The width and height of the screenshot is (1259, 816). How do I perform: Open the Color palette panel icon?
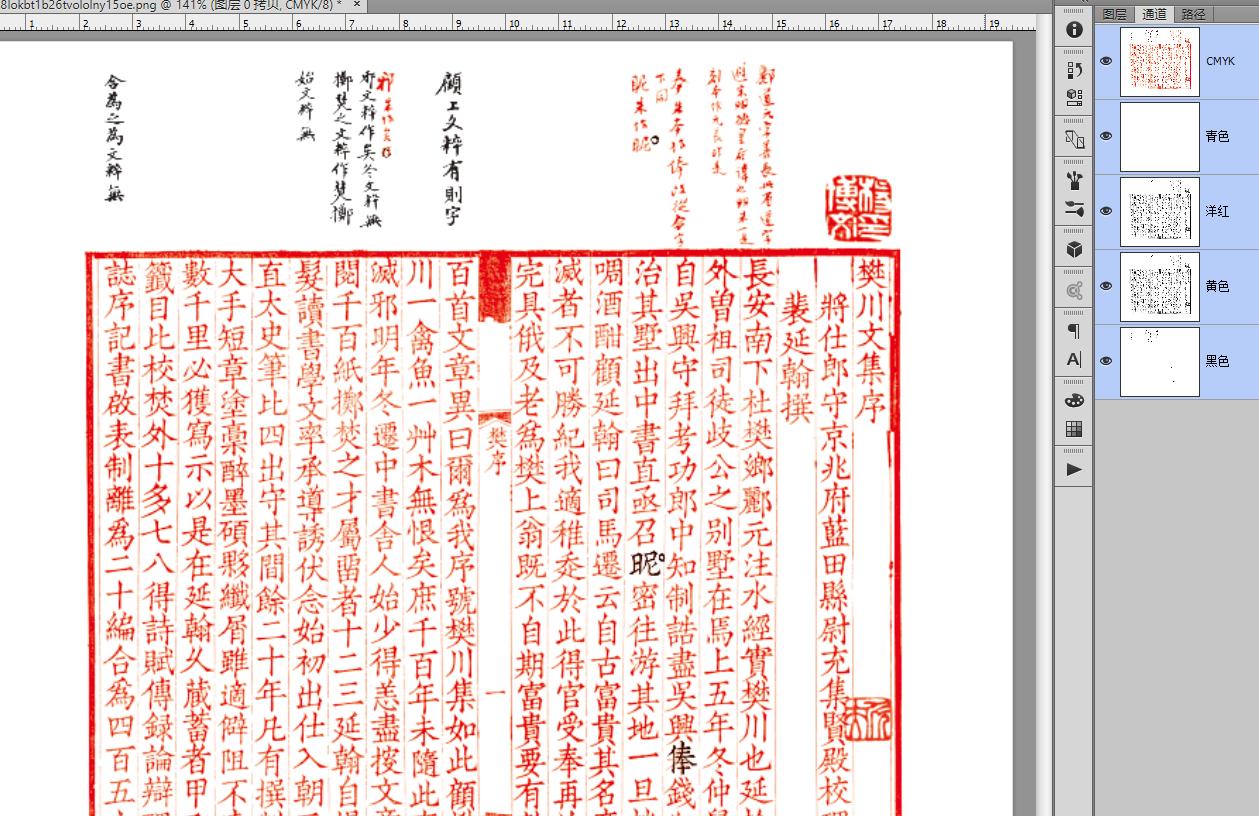[x=1075, y=400]
